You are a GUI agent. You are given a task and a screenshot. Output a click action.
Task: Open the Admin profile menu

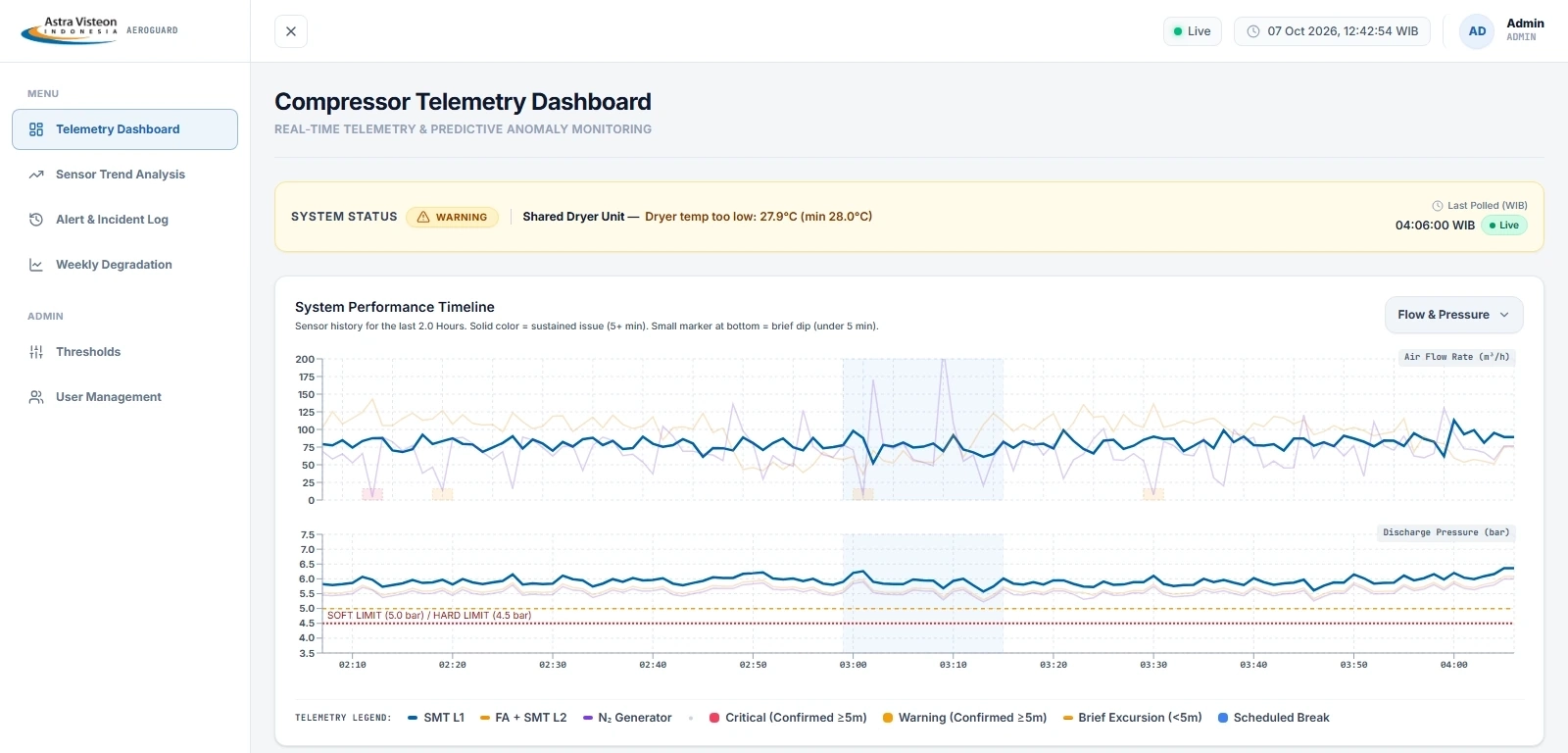(x=1503, y=30)
